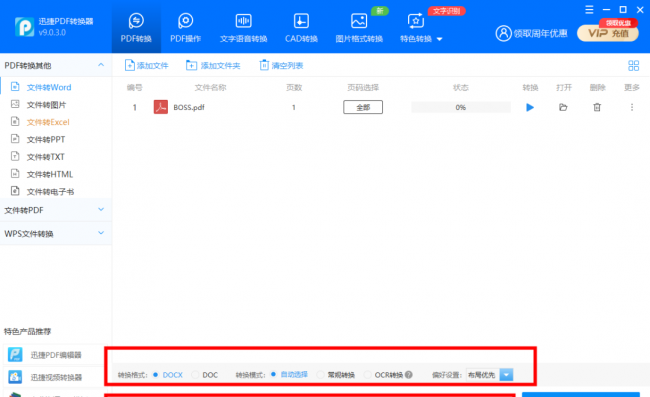This screenshot has width=650, height=397.
Task: Click the VIP 充值 button
Action: (x=608, y=33)
